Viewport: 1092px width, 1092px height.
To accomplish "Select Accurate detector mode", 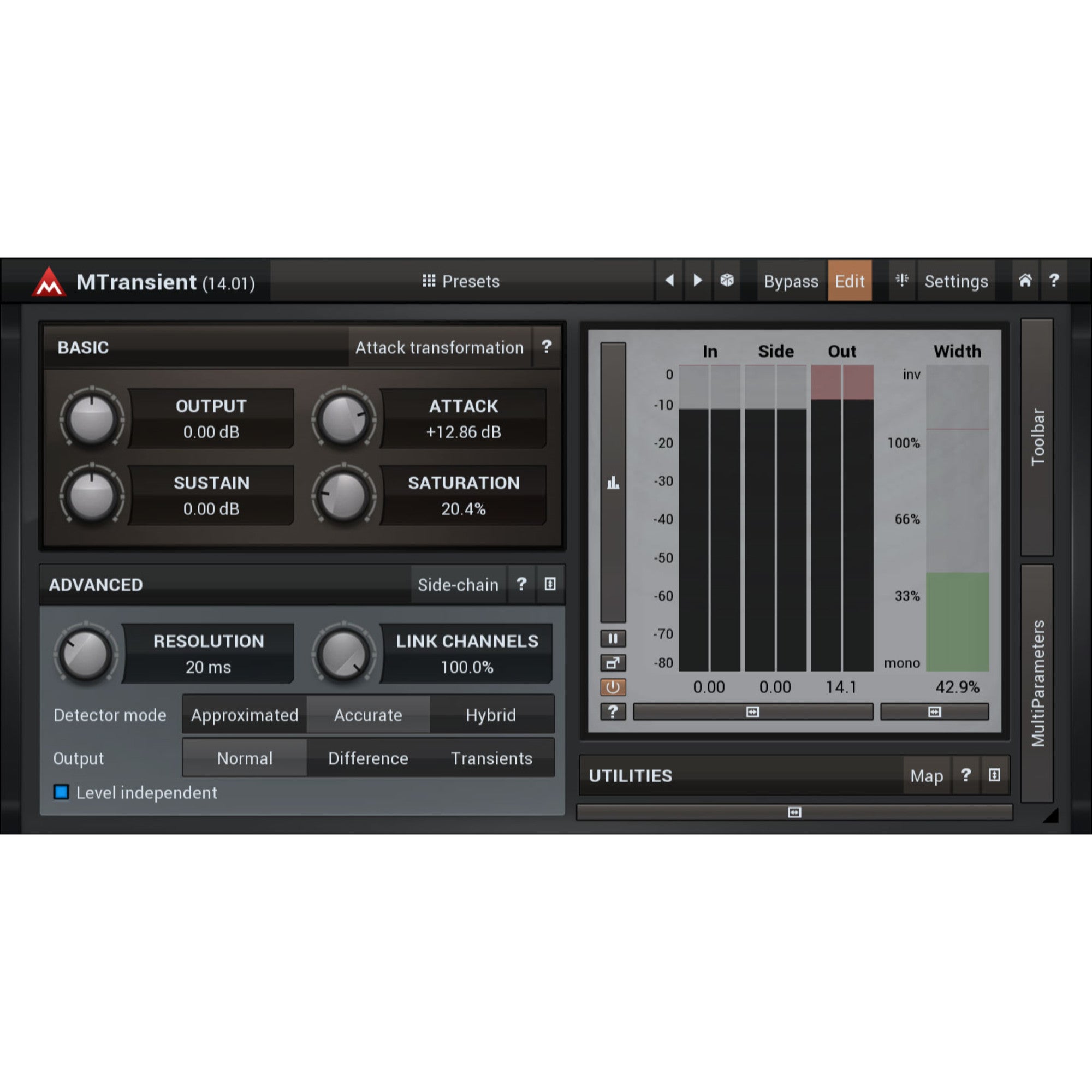I will tap(368, 715).
